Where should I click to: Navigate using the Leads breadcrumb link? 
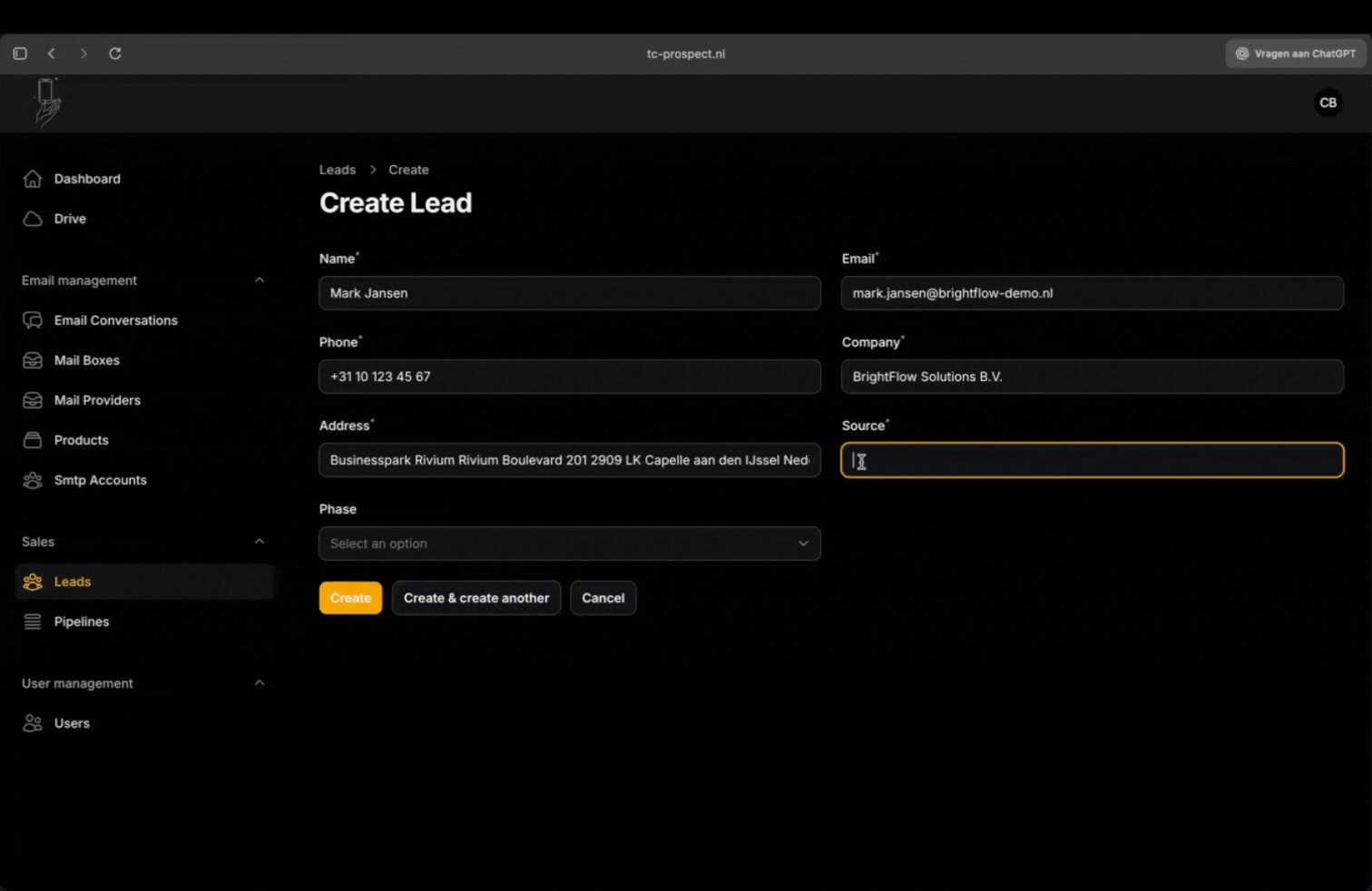point(337,170)
